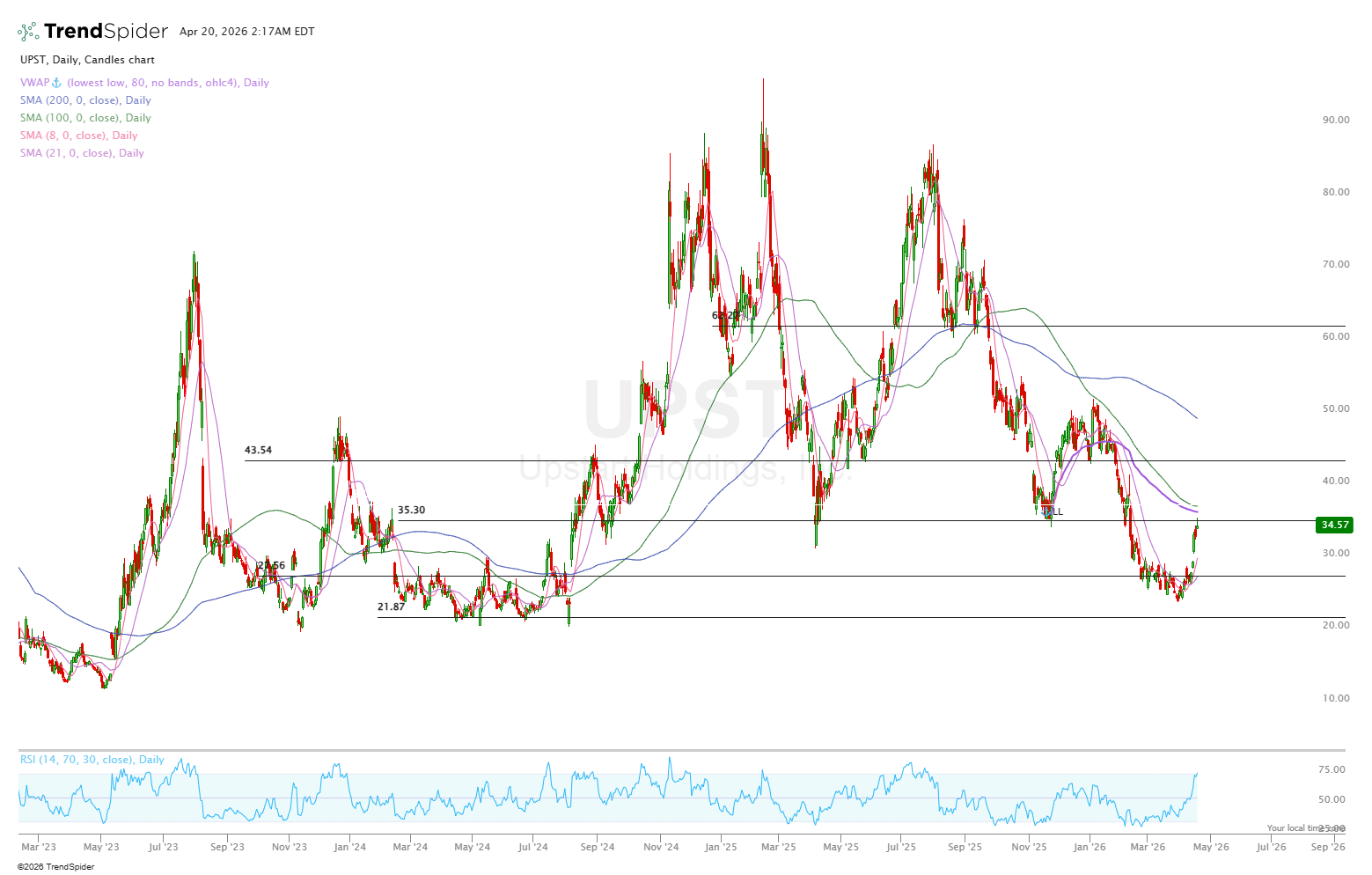Click the Jul '25 date axis label
Viewport: 1372px width, 875px height.
[901, 847]
